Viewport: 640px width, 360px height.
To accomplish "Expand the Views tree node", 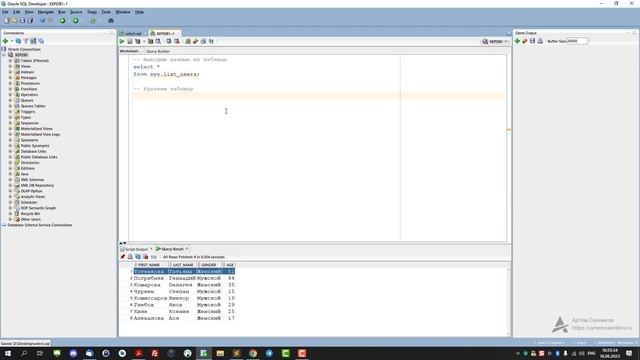I will (x=11, y=66).
